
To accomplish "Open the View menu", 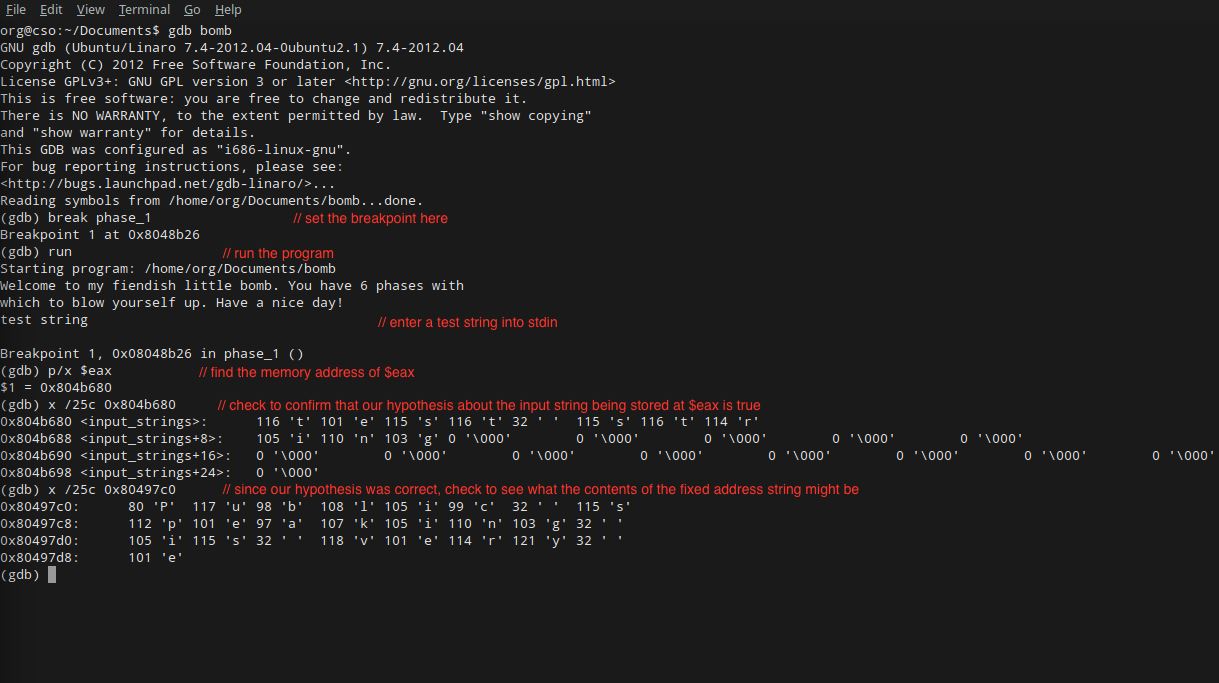I will tap(91, 9).
